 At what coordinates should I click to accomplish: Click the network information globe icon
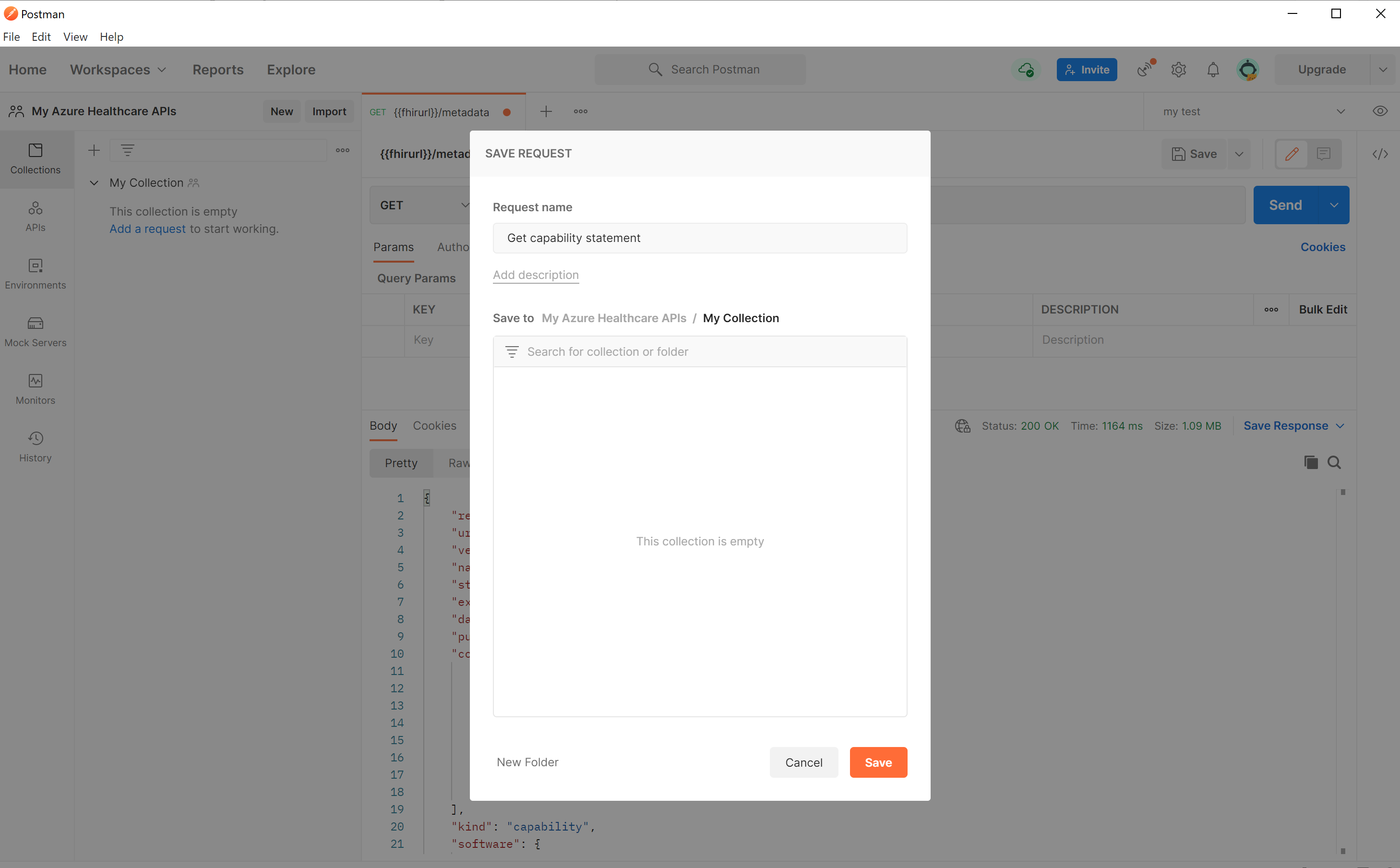pos(962,426)
